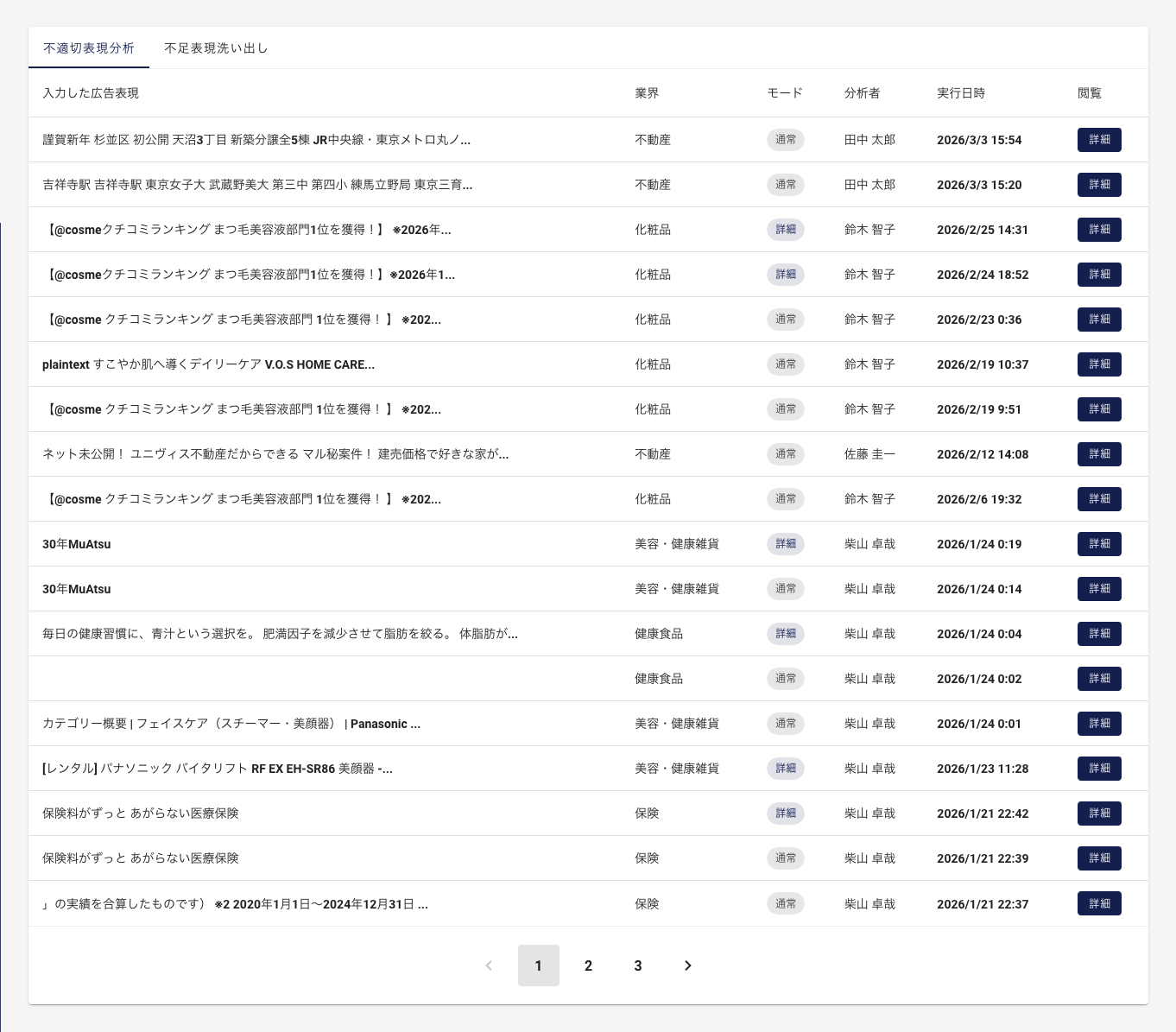Screen dimensions: 1176x1032
Task: Click the 実行日時 column header
Action: (961, 93)
